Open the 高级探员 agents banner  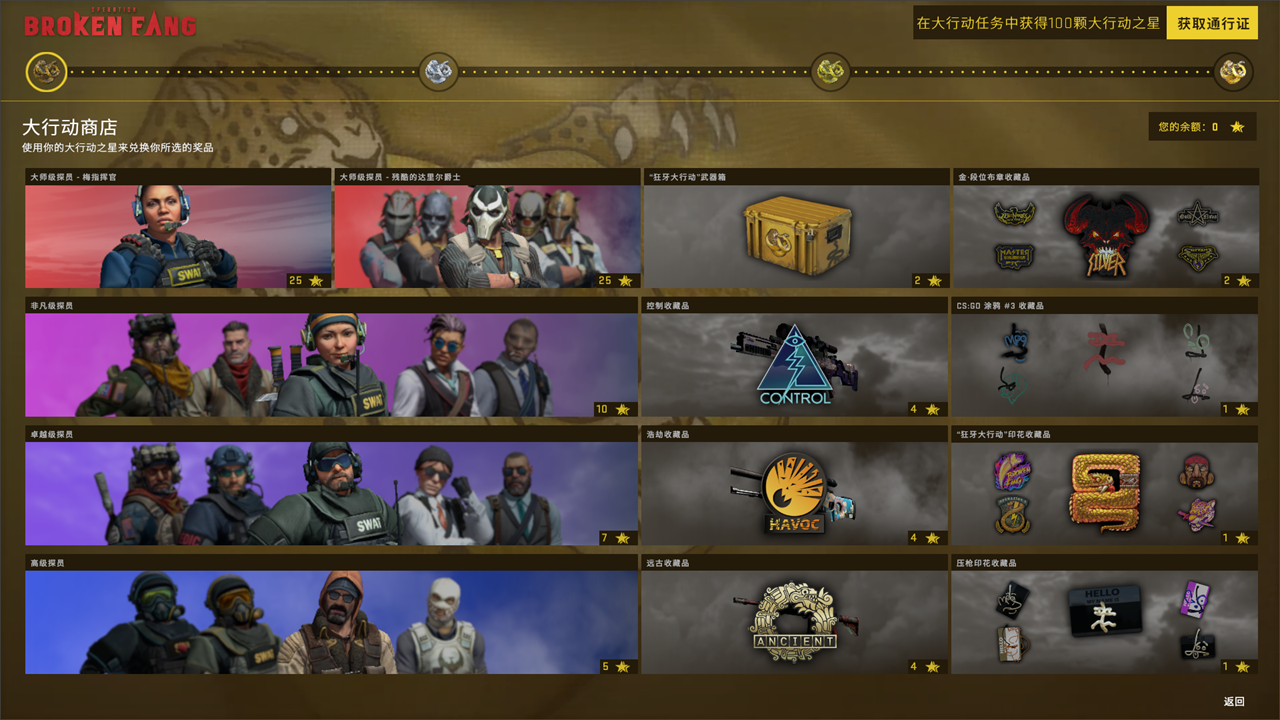click(332, 614)
